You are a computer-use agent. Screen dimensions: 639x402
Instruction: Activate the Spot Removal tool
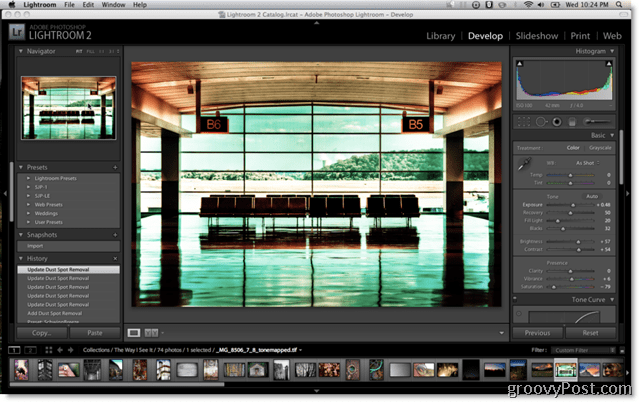tap(541, 121)
